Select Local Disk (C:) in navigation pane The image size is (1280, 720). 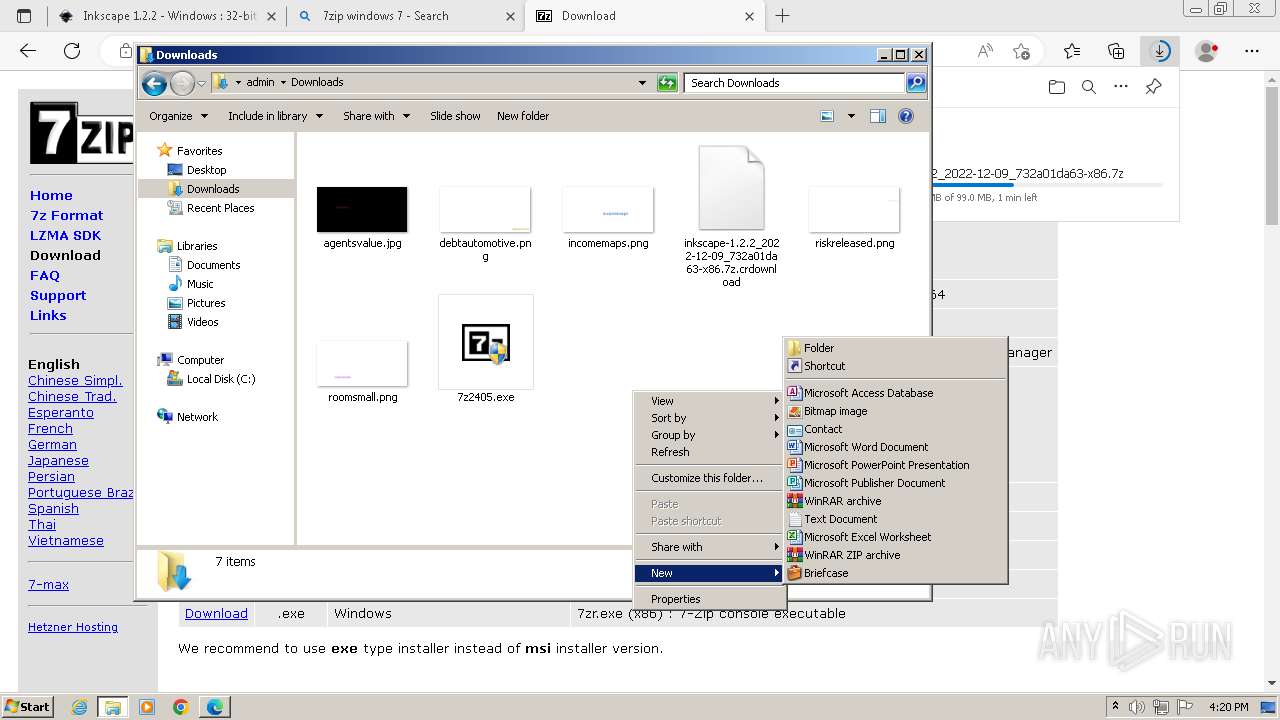click(x=221, y=379)
